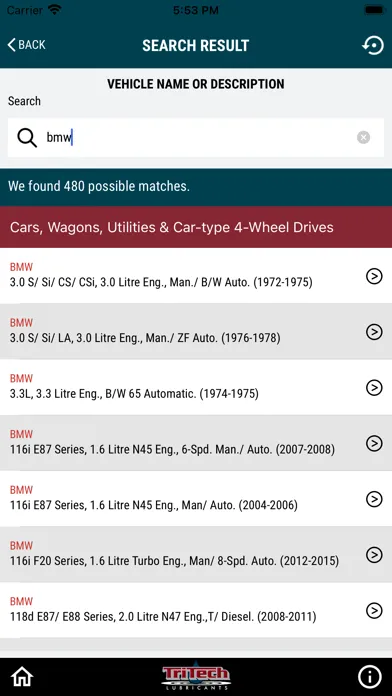Open arrow for 116i E87 2004-2006
The width and height of the screenshot is (392, 696).
pyautogui.click(x=374, y=499)
